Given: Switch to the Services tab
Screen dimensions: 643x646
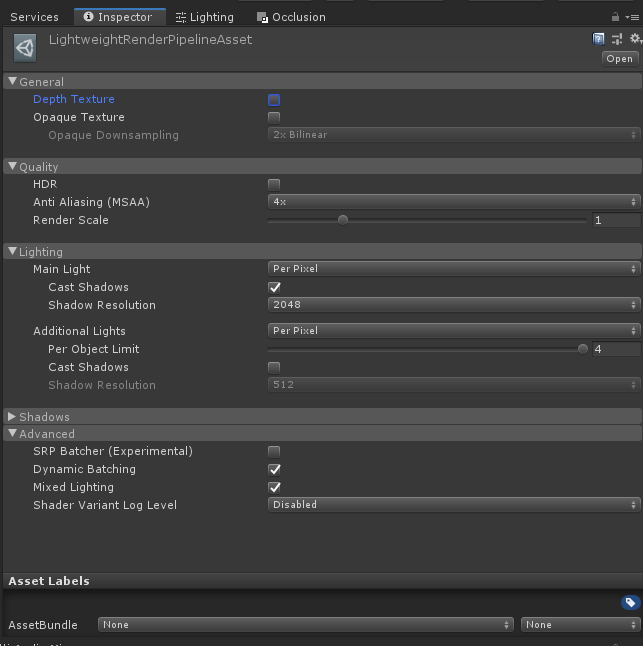Looking at the screenshot, I should [x=35, y=17].
